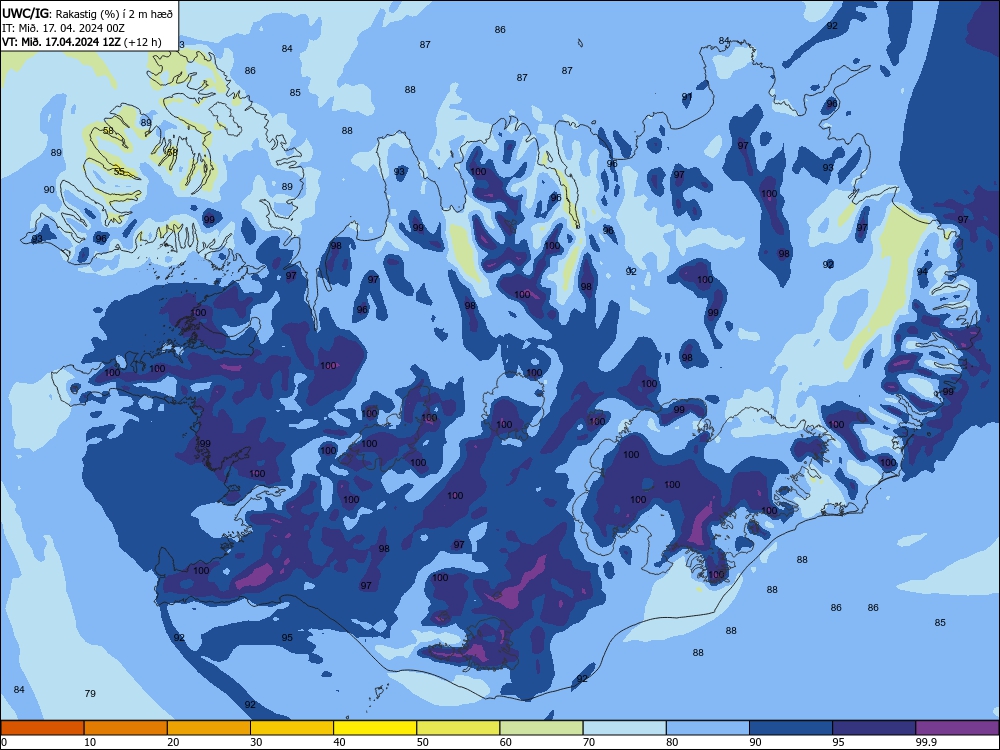Click the '79' humidity value on the map

tap(90, 693)
